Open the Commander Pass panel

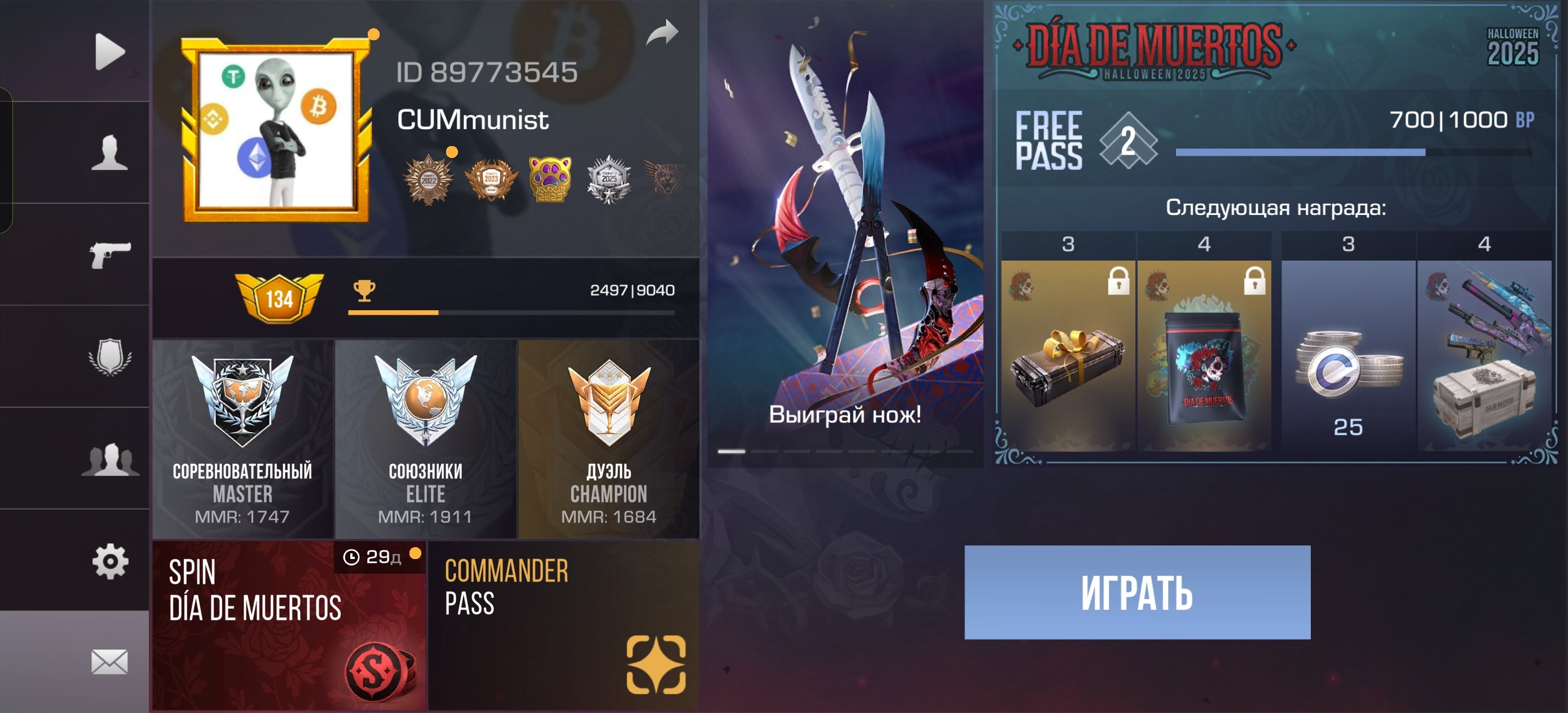563,626
